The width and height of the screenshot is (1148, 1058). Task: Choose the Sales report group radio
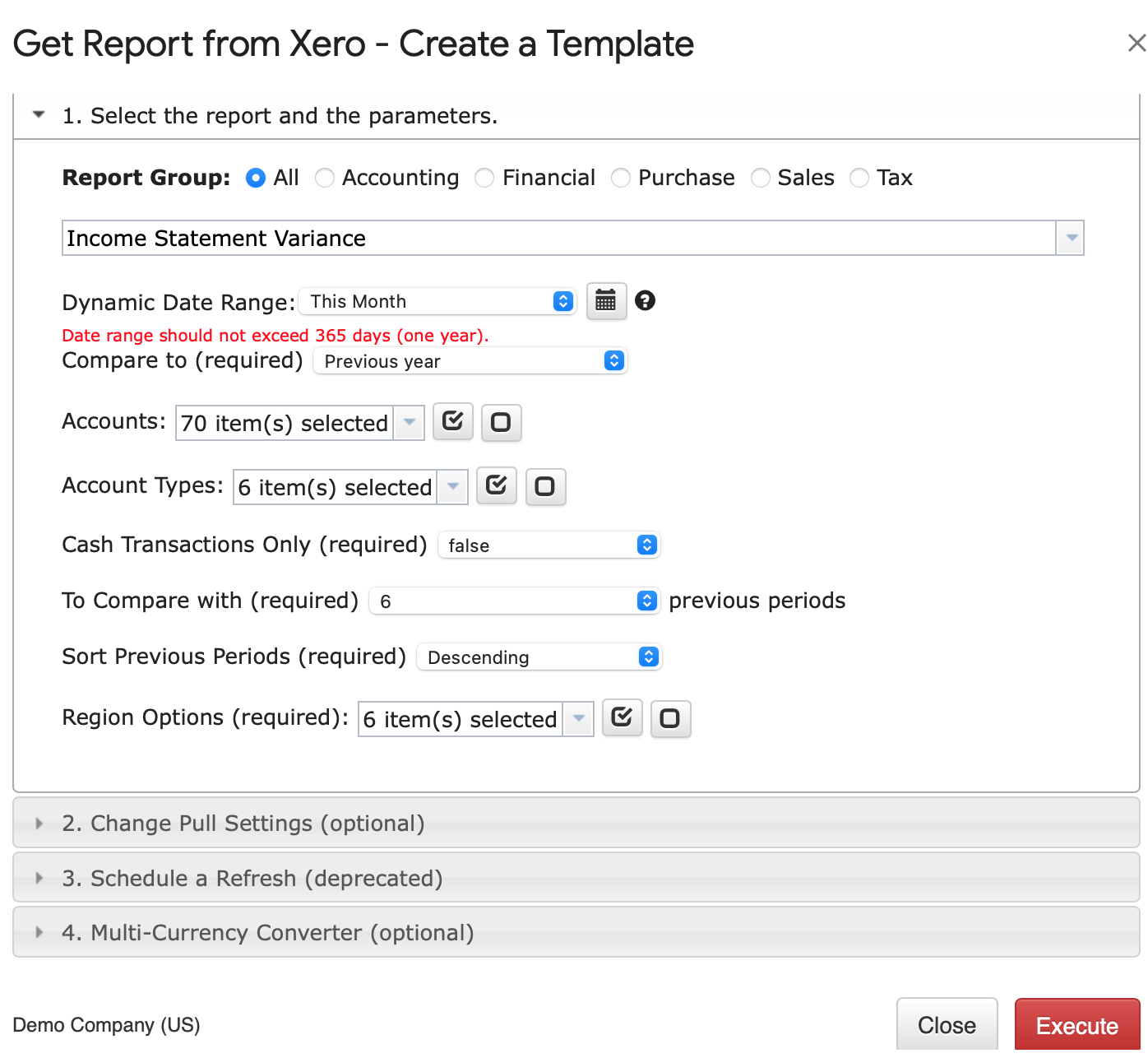(761, 178)
